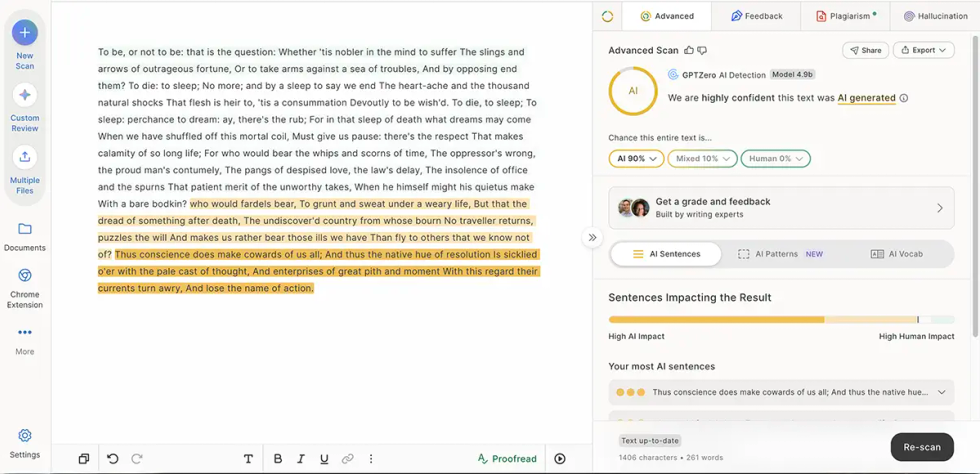Click the play circle icon next to Proofread

(x=560, y=459)
